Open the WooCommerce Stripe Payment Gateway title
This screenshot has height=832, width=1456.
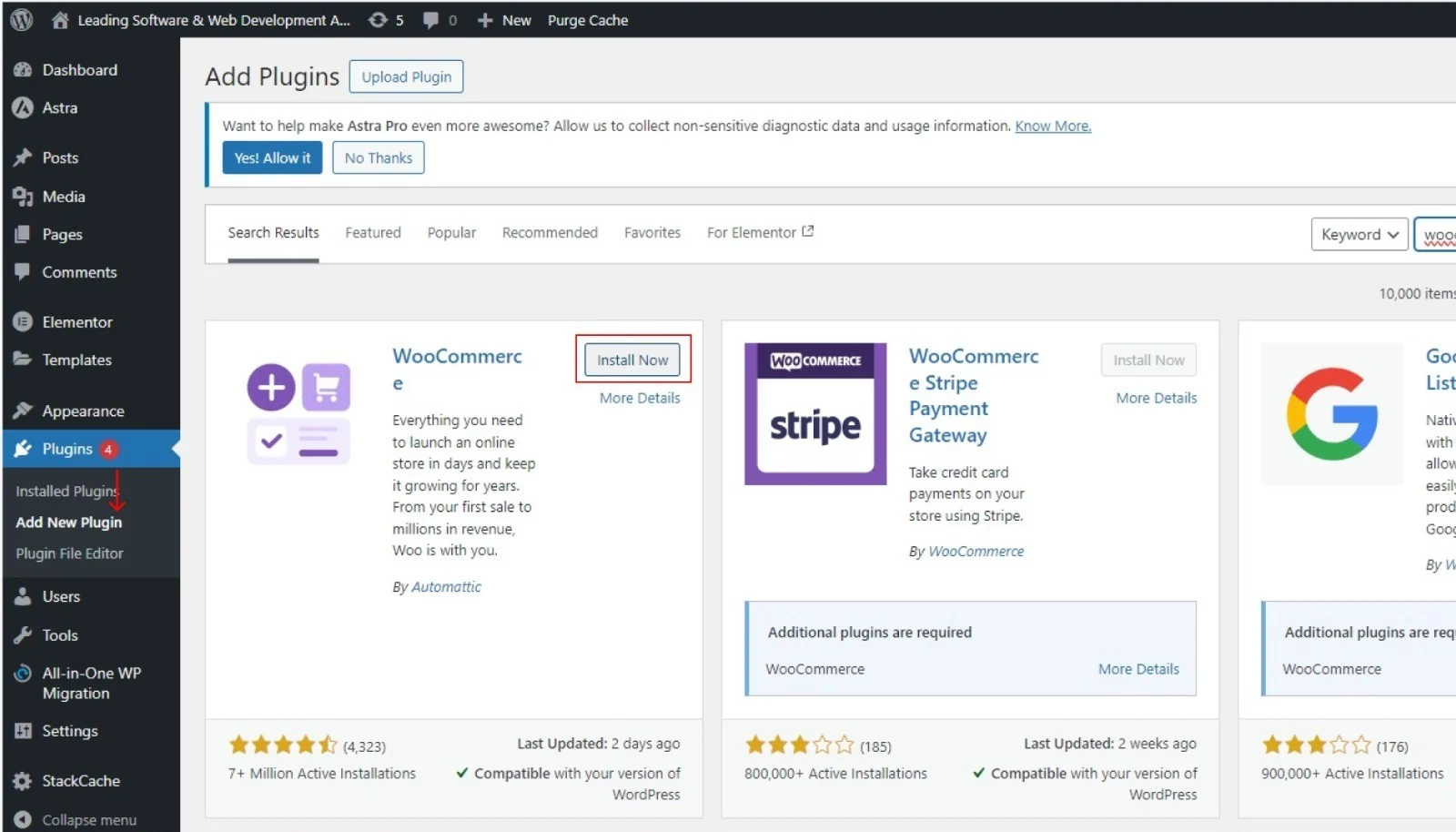point(974,395)
